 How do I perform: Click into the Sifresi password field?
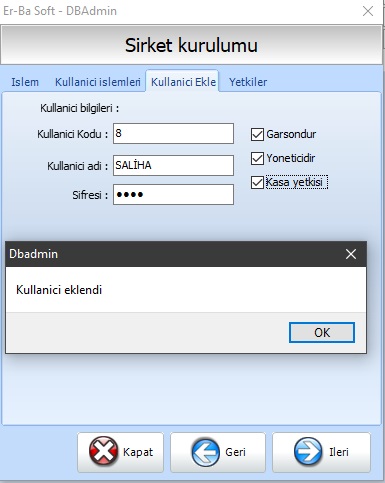click(x=173, y=194)
